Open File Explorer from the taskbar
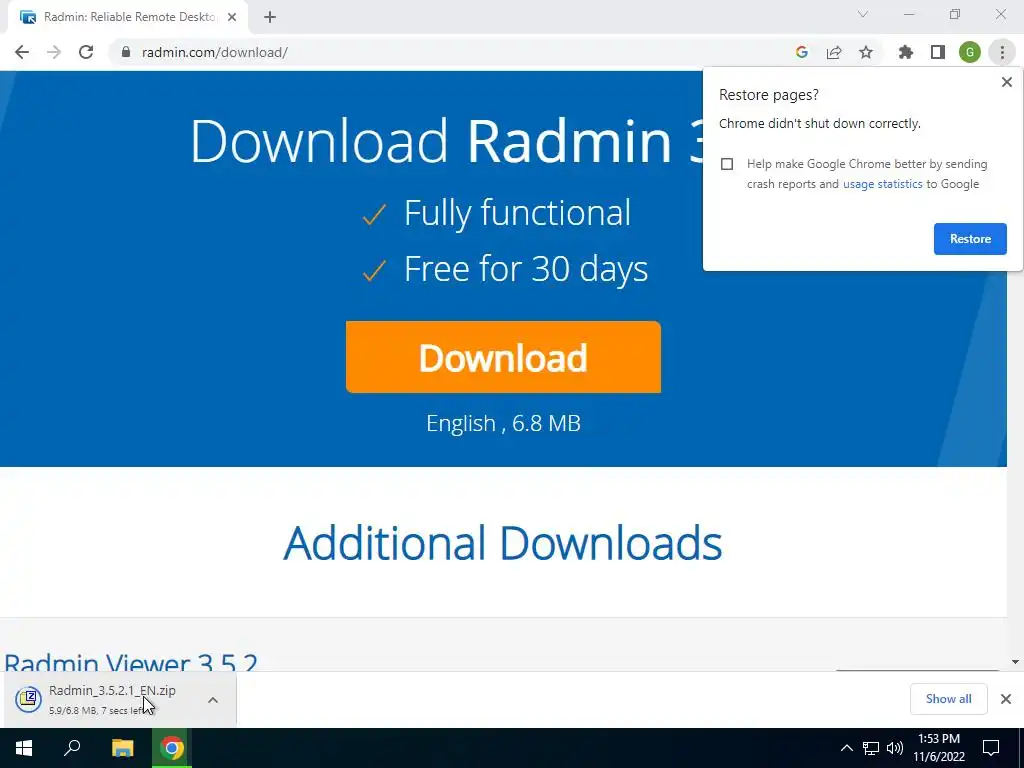This screenshot has width=1024, height=768. tap(122, 748)
